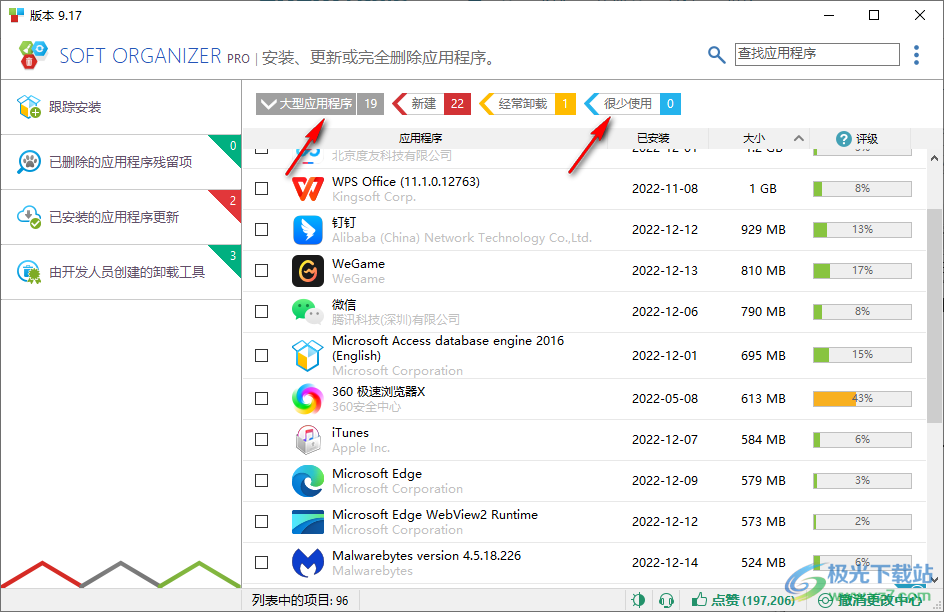Click the 大小 column sort arrow
944x612 pixels.
(x=799, y=138)
